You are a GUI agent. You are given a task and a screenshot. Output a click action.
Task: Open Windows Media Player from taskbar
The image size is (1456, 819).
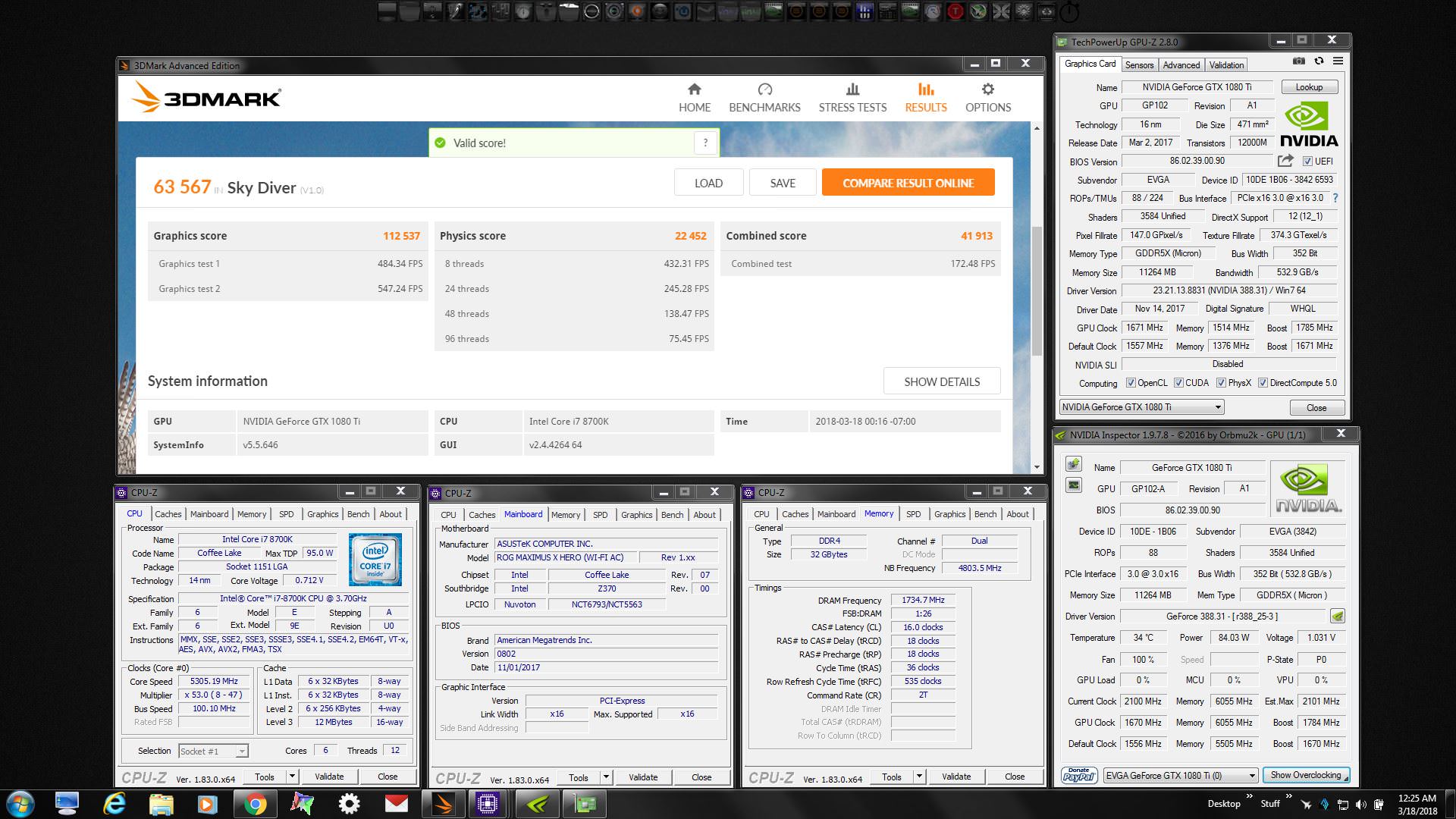pyautogui.click(x=208, y=804)
